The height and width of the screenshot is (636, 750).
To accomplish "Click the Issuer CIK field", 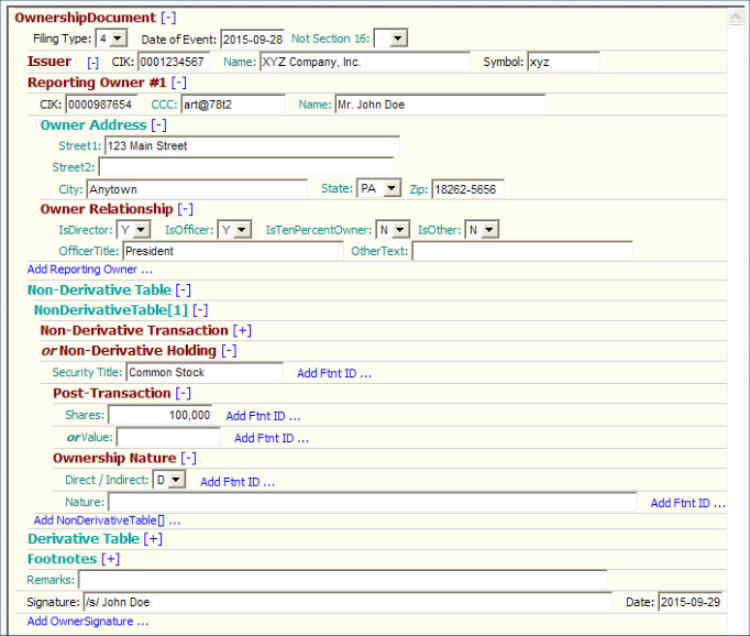I will (x=173, y=62).
